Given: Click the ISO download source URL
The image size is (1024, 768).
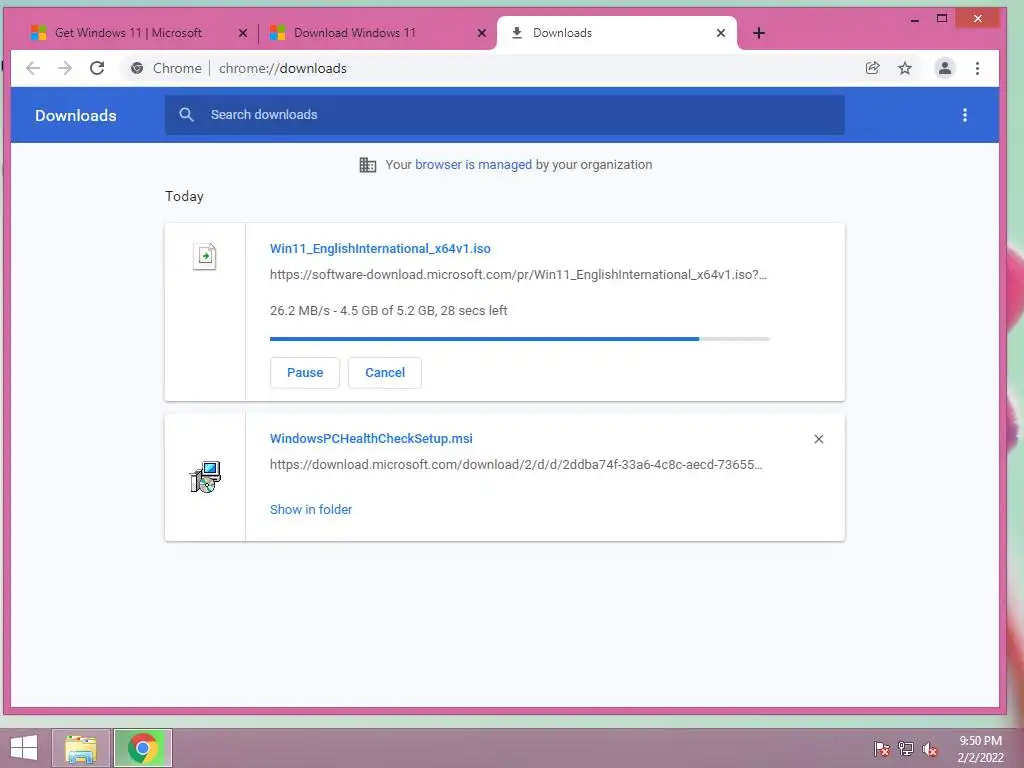Looking at the screenshot, I should pos(519,274).
